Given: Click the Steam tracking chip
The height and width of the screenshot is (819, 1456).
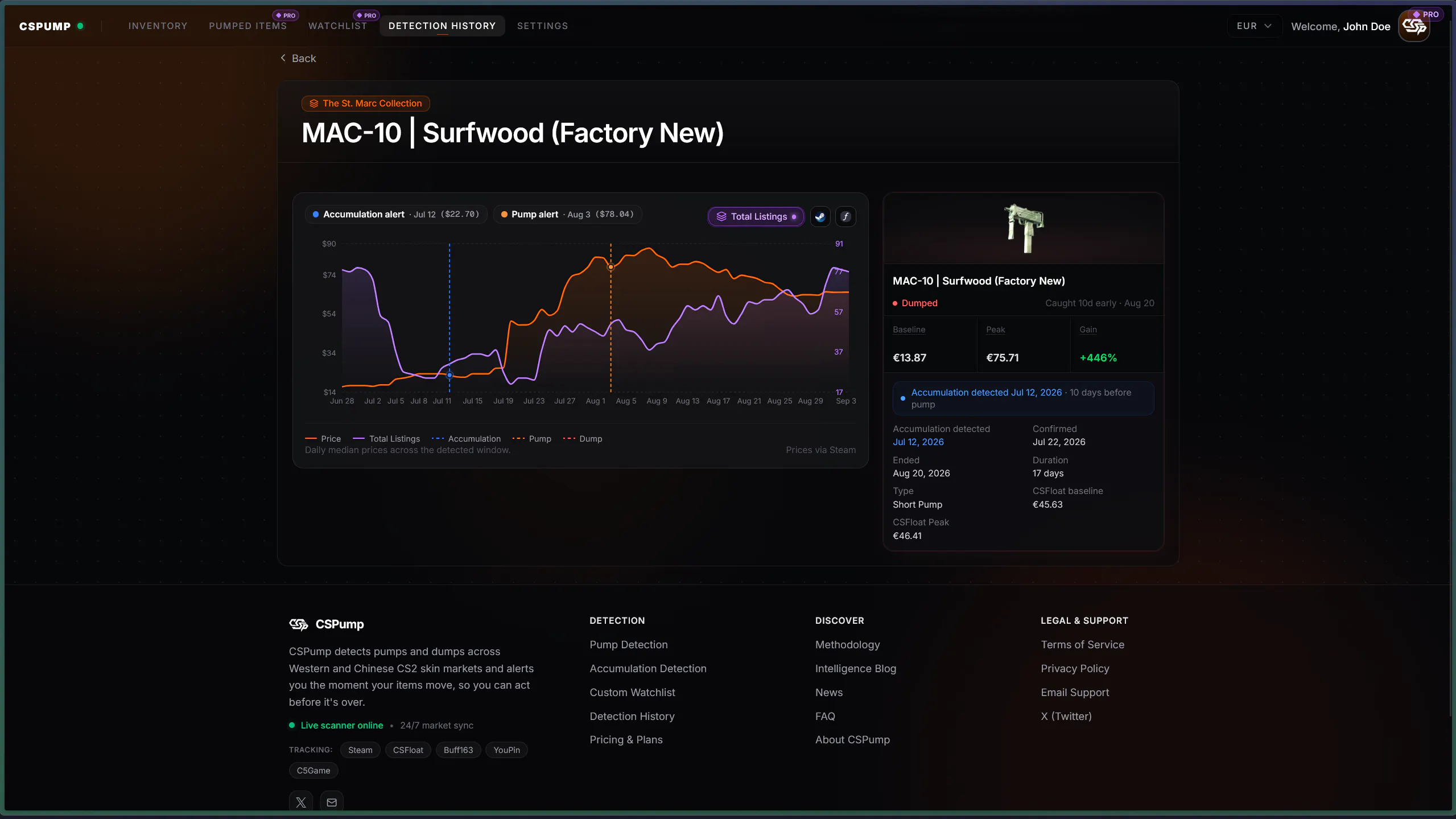Looking at the screenshot, I should 360,750.
